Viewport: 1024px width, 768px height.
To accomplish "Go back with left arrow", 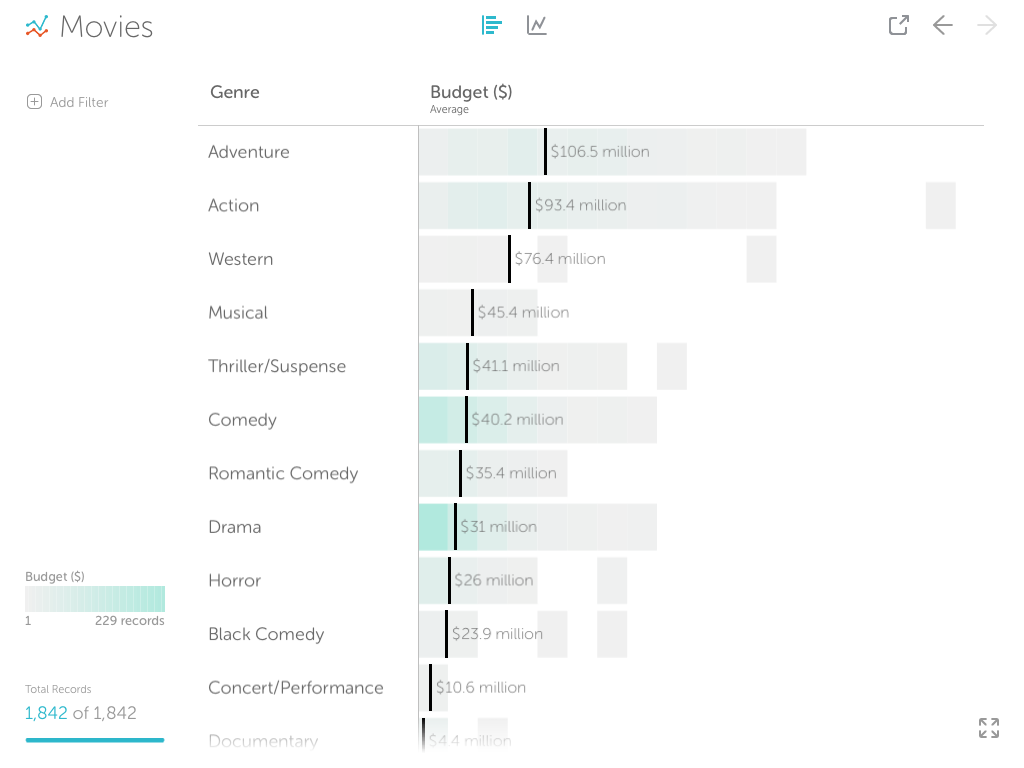I will point(942,26).
